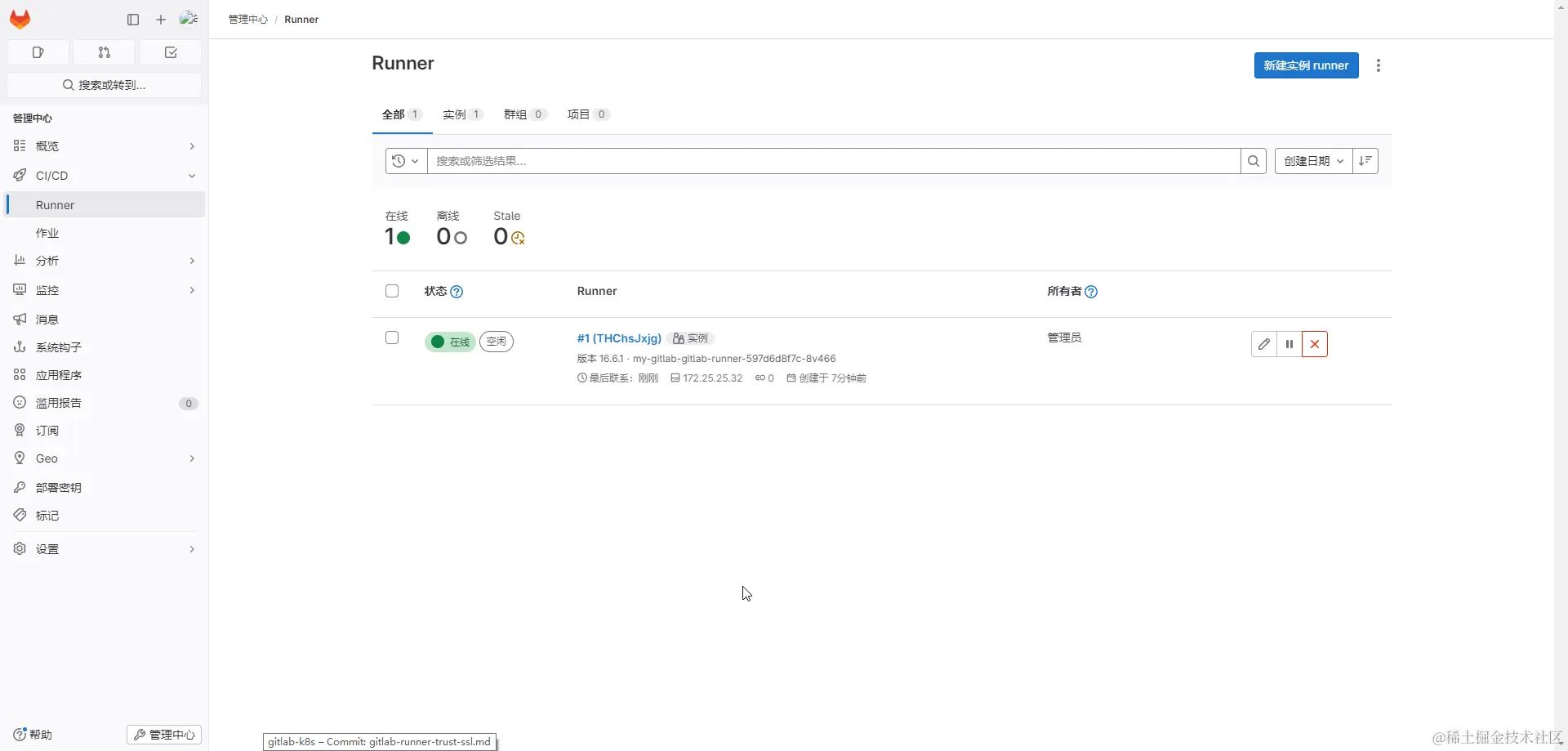
Task: Click the 管理中心 button at bottom
Action: click(164, 735)
